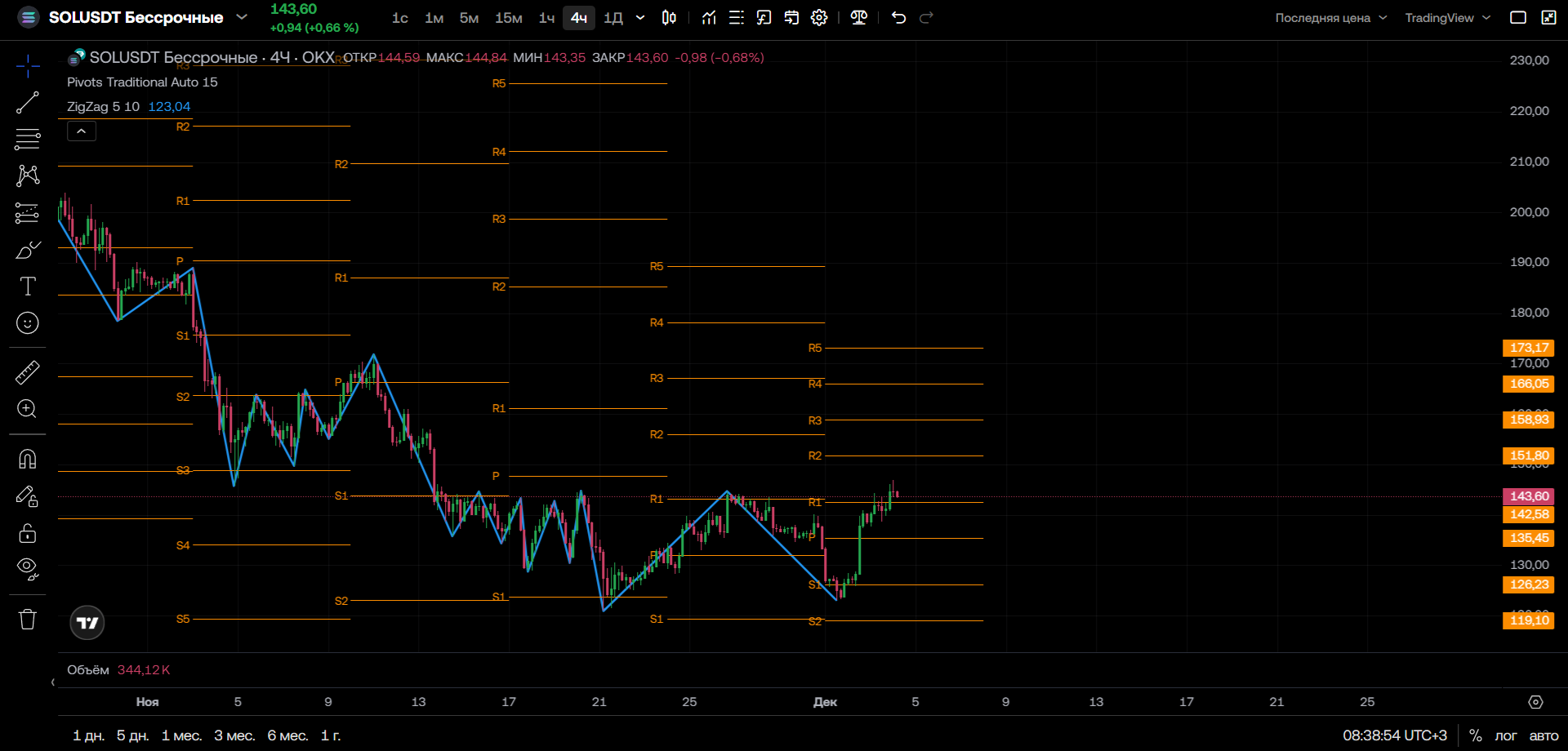Set chart range to 1 дн.
The height and width of the screenshot is (751, 1568).
click(89, 735)
